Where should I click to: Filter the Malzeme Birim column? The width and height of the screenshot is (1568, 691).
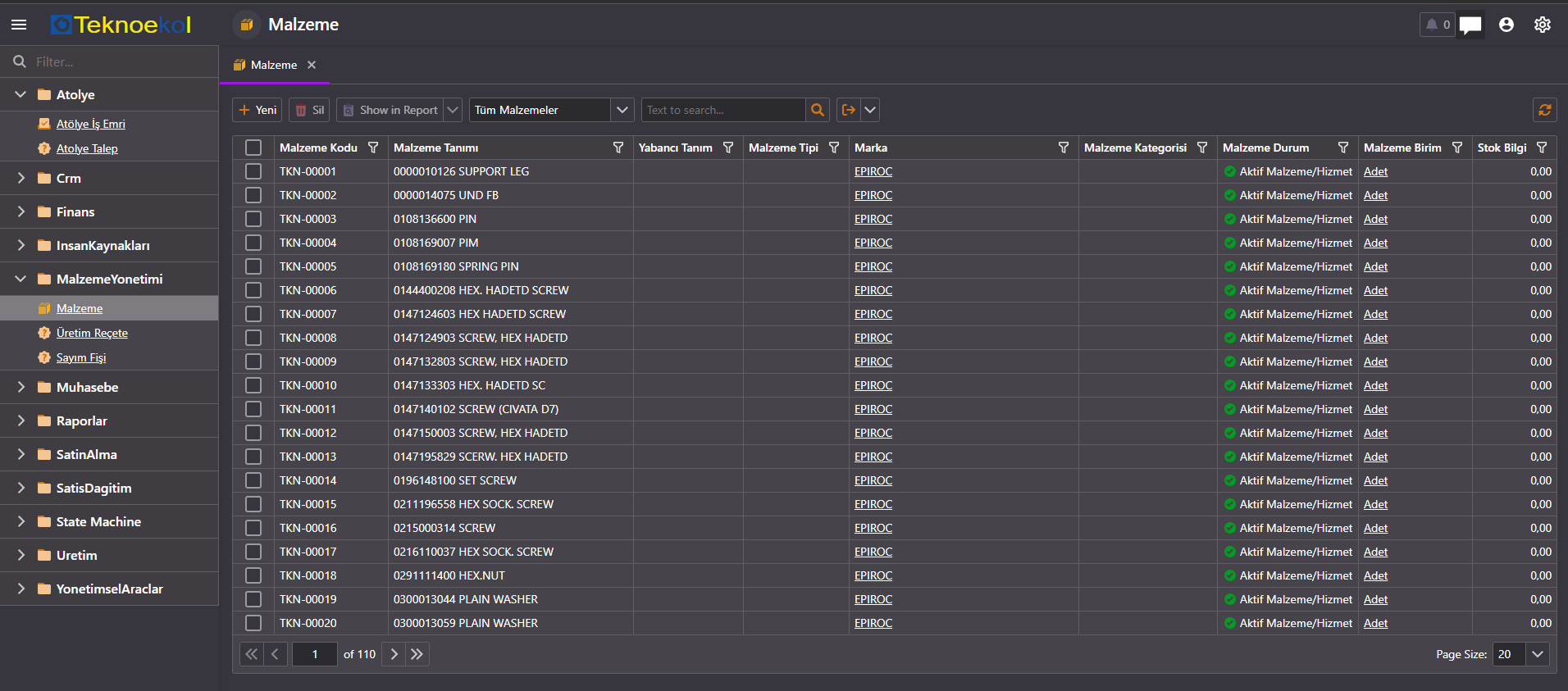click(1457, 148)
